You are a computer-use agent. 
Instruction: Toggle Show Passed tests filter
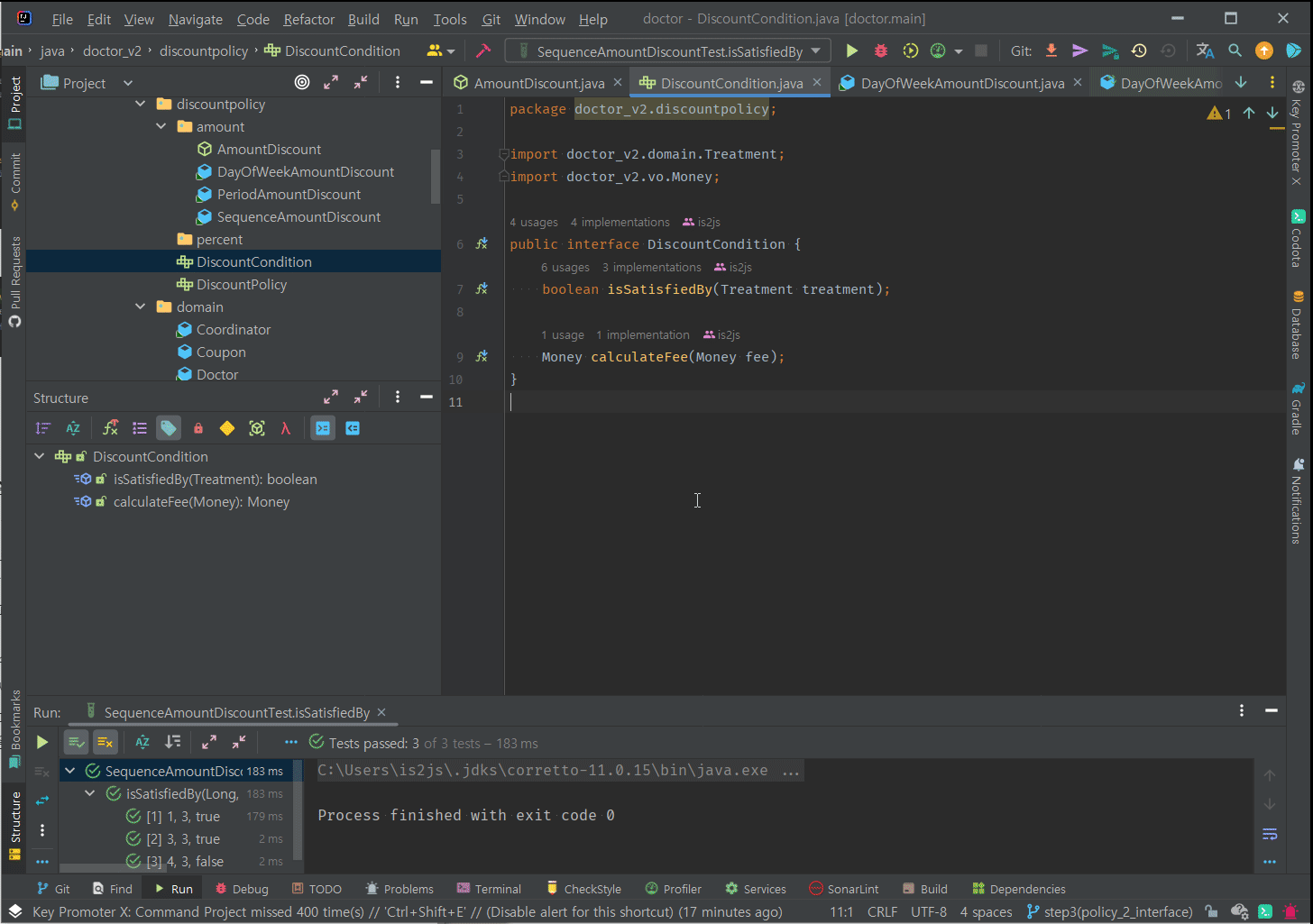click(x=77, y=743)
